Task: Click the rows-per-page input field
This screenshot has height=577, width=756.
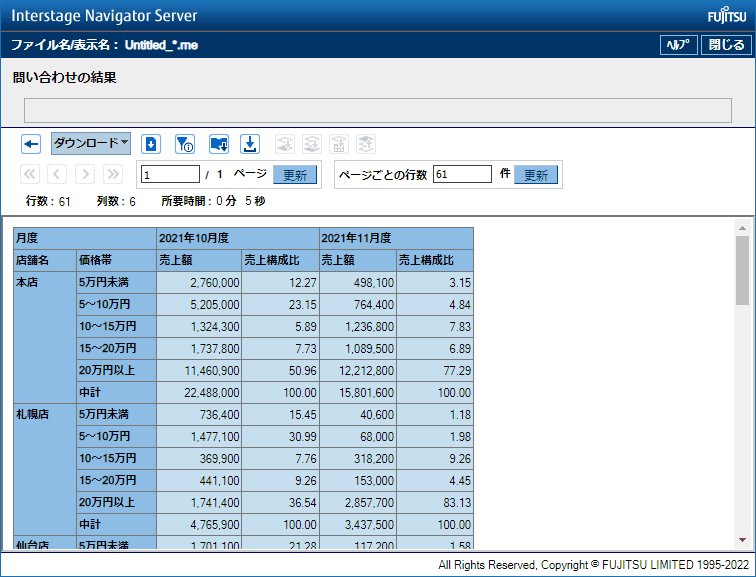Action: coord(462,174)
